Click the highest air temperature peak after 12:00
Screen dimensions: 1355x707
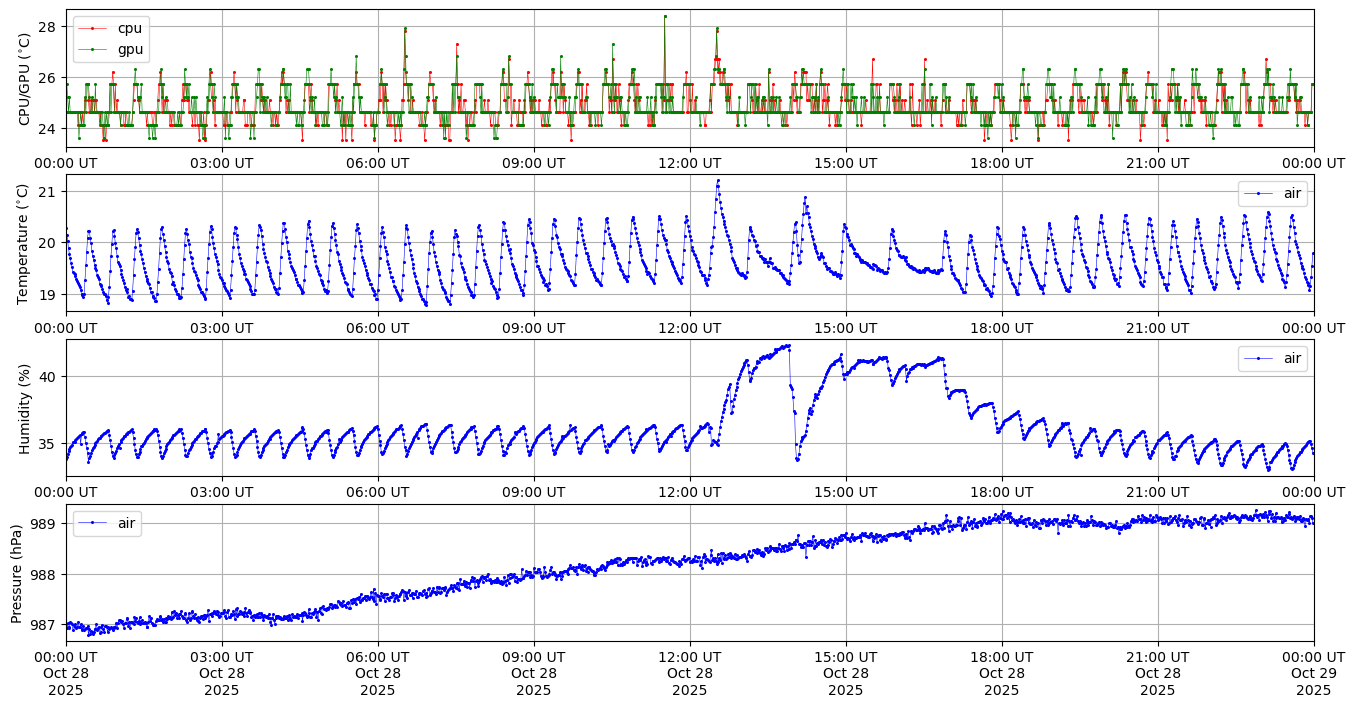pos(718,181)
